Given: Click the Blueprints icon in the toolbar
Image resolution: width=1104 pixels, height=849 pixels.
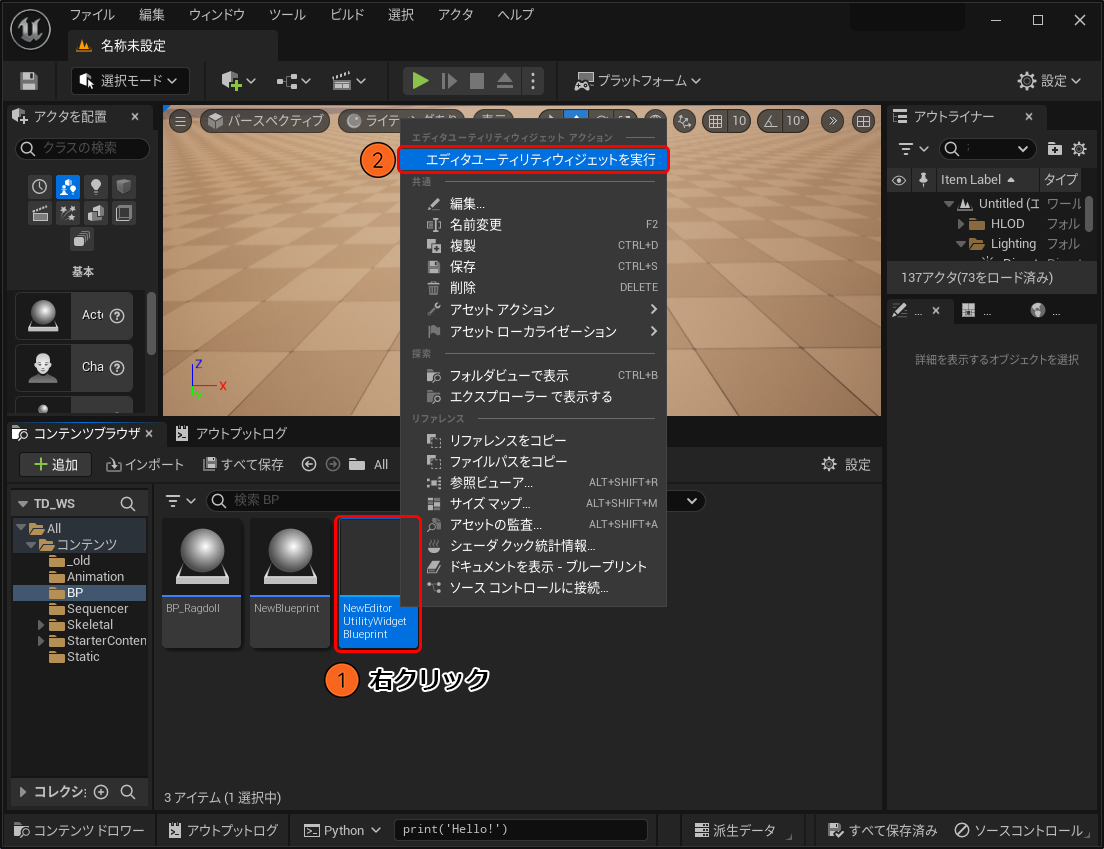Looking at the screenshot, I should point(289,80).
